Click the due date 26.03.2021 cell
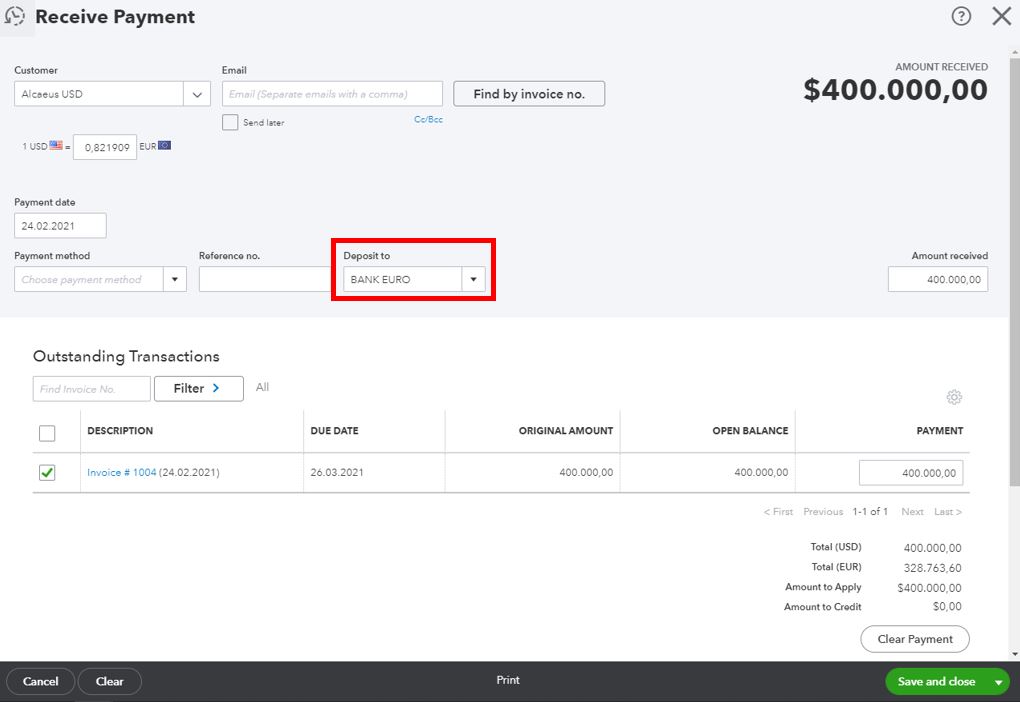The image size is (1020, 702). 337,472
